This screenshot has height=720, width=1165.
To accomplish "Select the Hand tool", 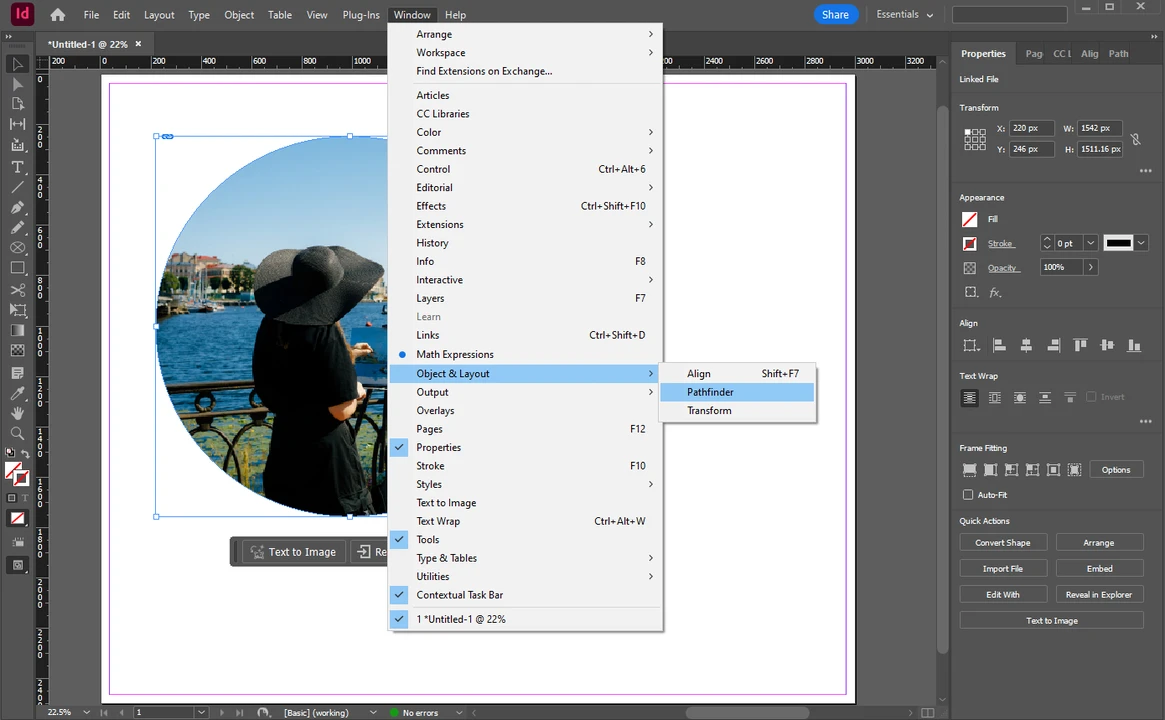I will pos(17,412).
